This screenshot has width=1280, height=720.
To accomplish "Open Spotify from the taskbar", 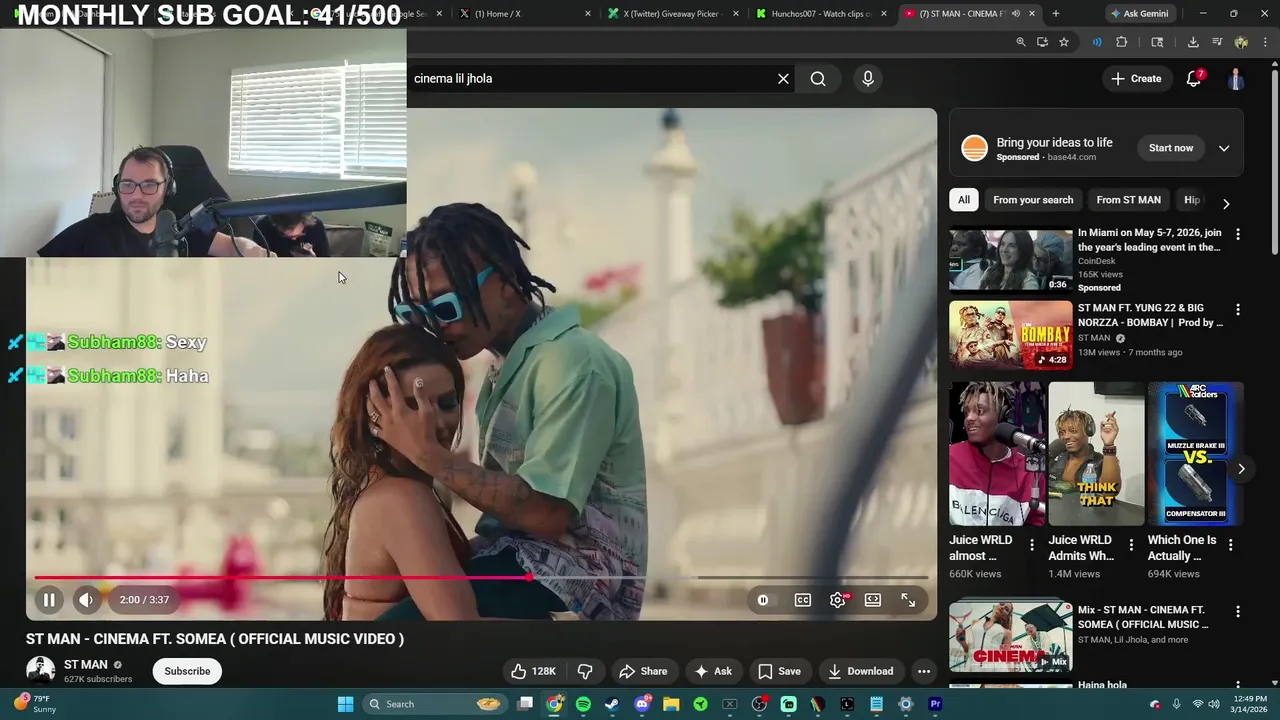I will point(583,704).
